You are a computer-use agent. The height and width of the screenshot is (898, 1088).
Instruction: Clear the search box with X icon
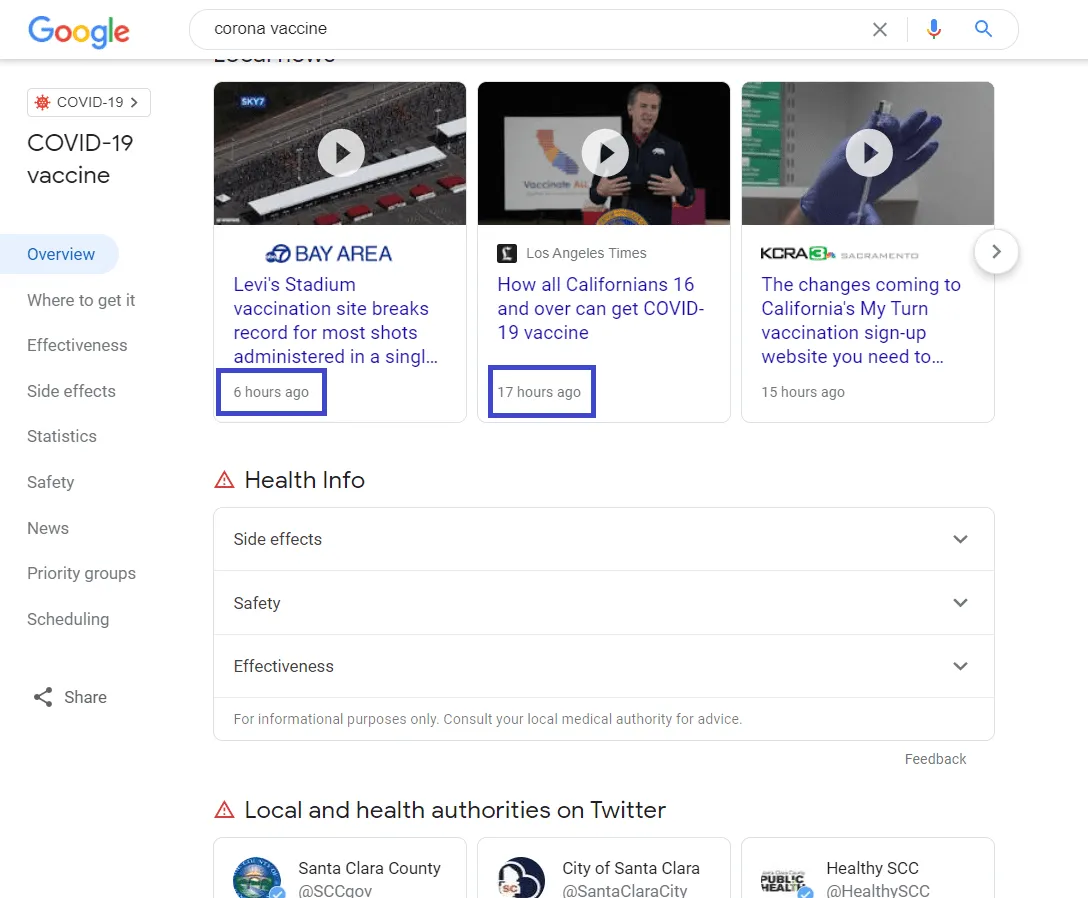click(880, 30)
